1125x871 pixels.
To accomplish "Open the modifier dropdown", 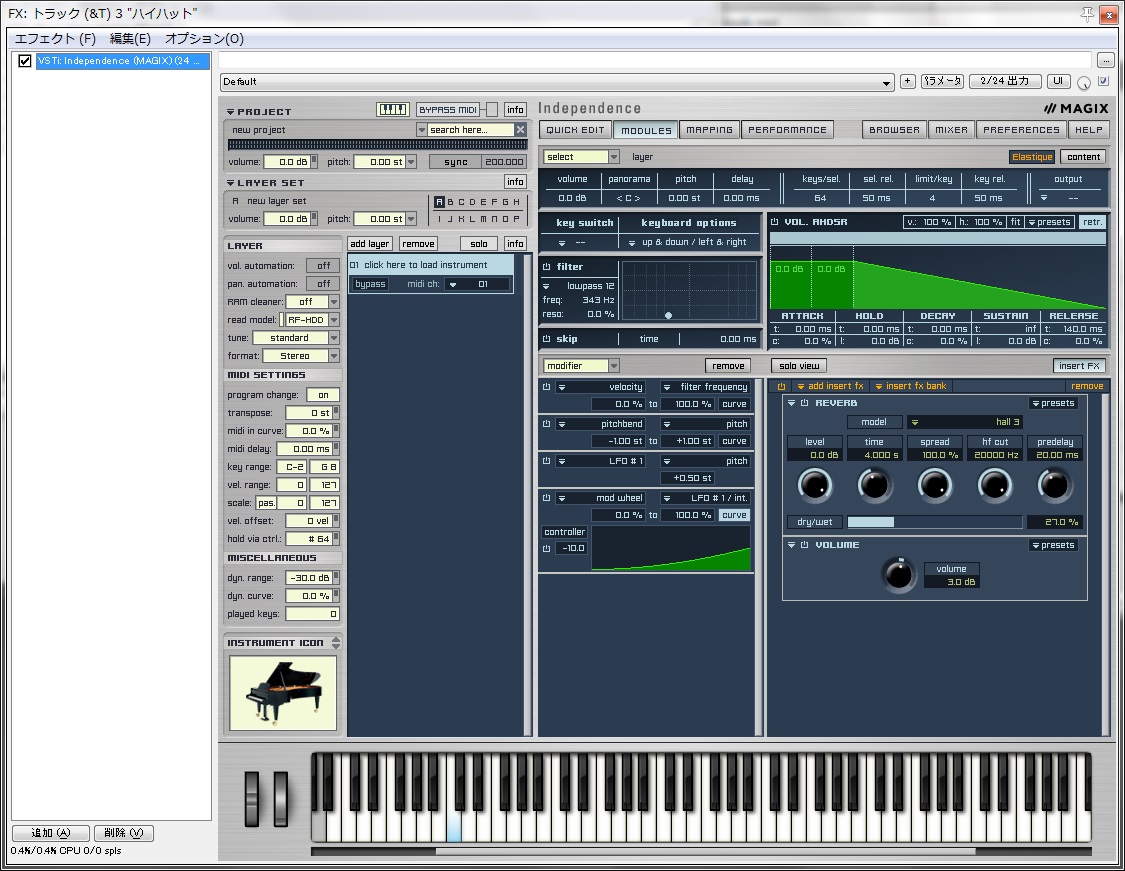I will pyautogui.click(x=581, y=366).
